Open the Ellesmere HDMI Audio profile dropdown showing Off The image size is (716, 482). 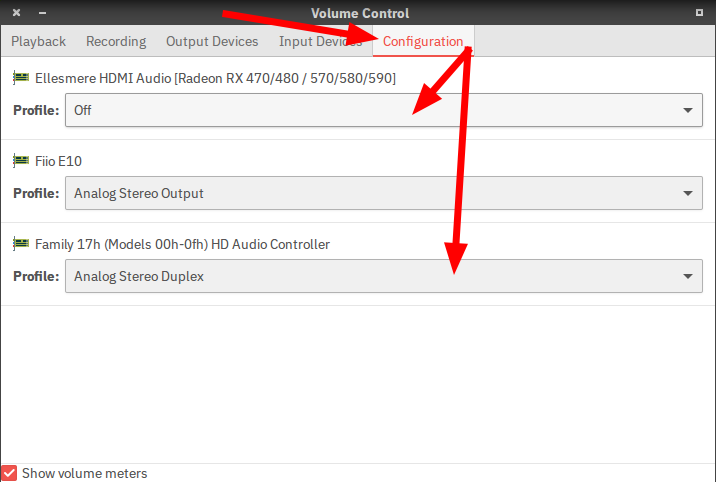click(384, 110)
